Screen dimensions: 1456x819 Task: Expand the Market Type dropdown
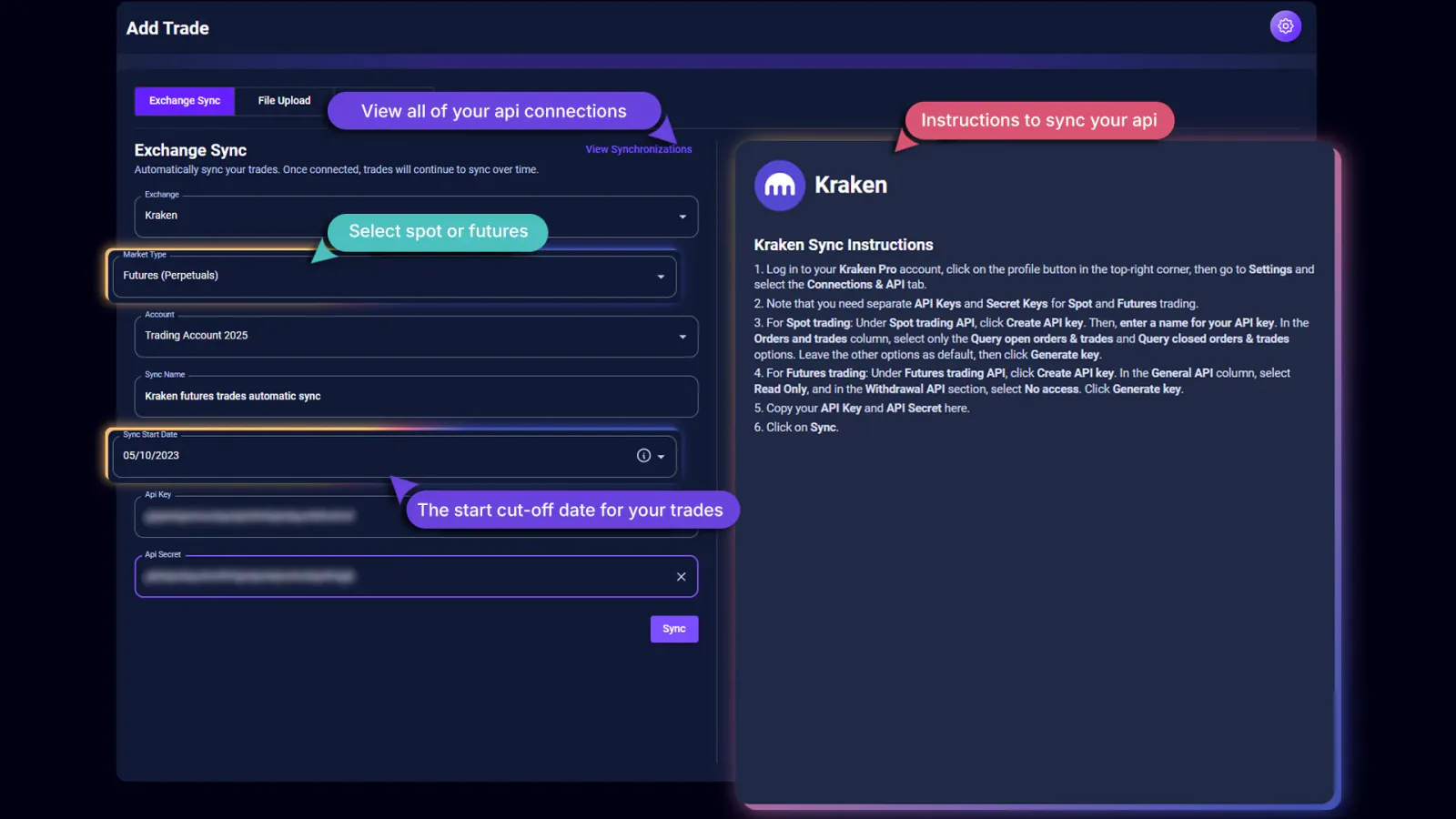point(661,276)
